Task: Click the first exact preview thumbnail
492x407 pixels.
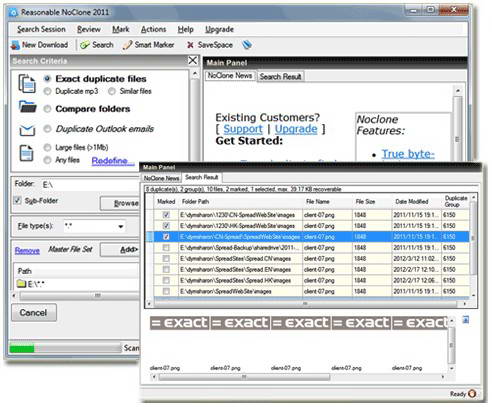Action: coord(180,323)
